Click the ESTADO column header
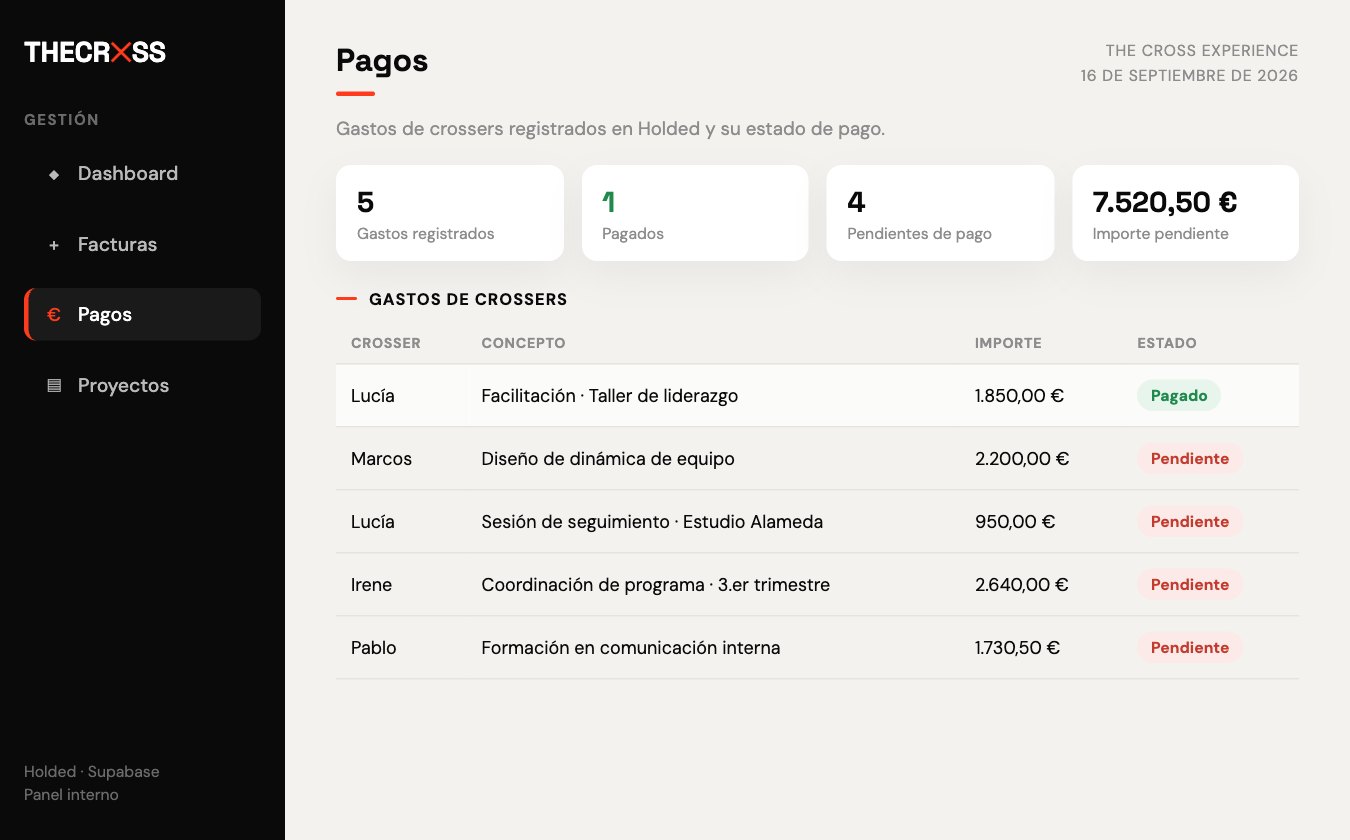1350x840 pixels. pos(1167,343)
